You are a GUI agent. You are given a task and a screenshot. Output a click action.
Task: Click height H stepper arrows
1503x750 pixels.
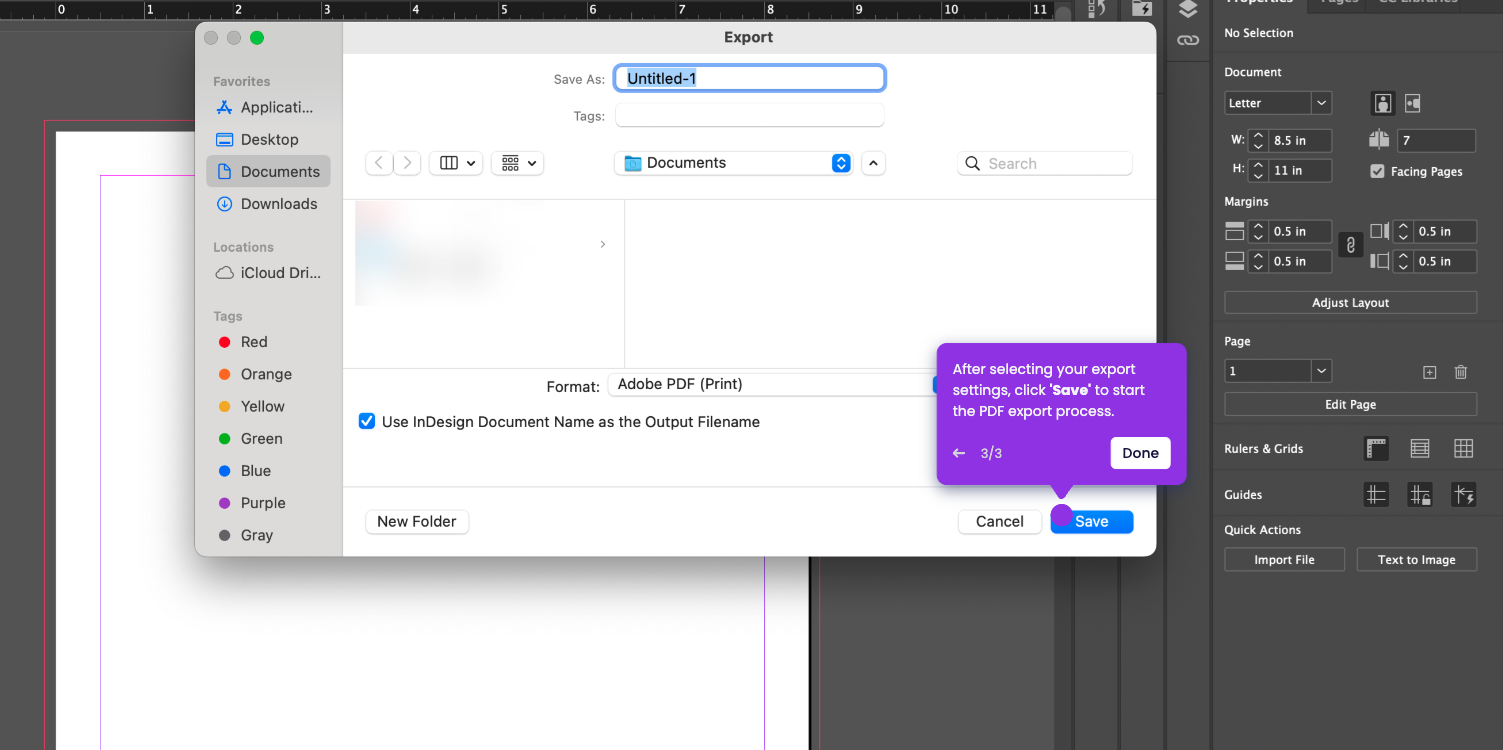pyautogui.click(x=1259, y=171)
